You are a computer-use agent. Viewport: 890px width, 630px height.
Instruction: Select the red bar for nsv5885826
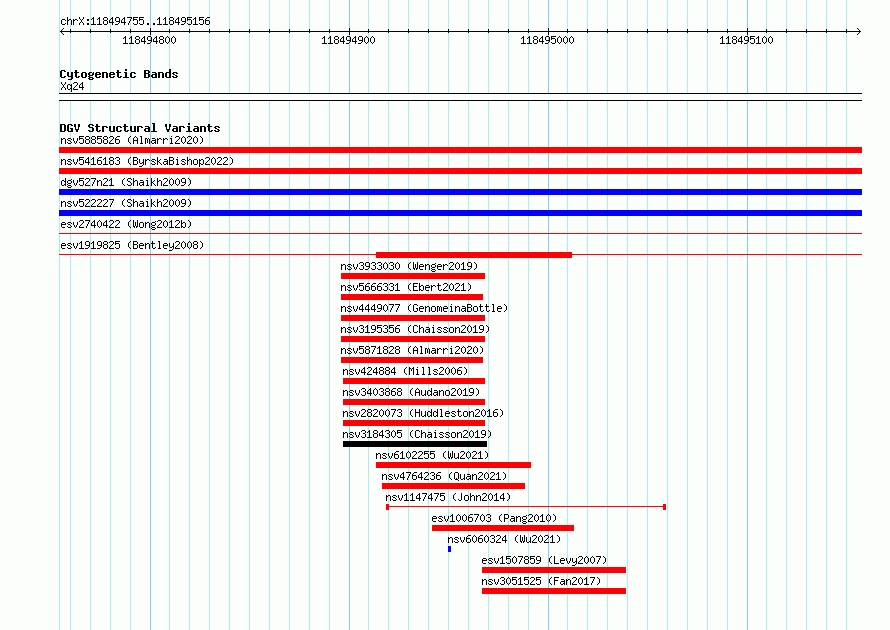point(460,150)
